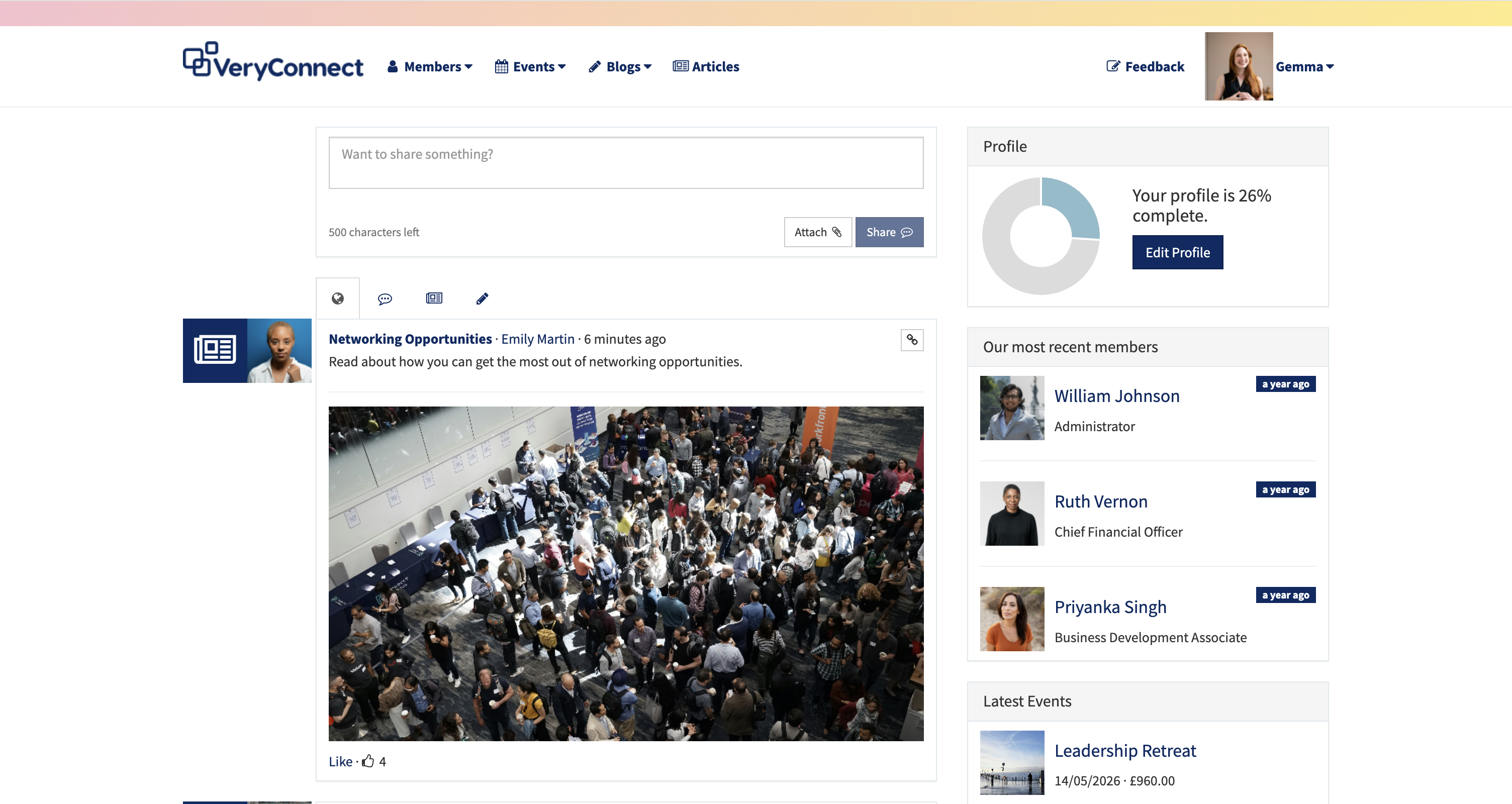
Task: Click the article icon beside Networking Opportunities
Action: pyautogui.click(x=215, y=350)
